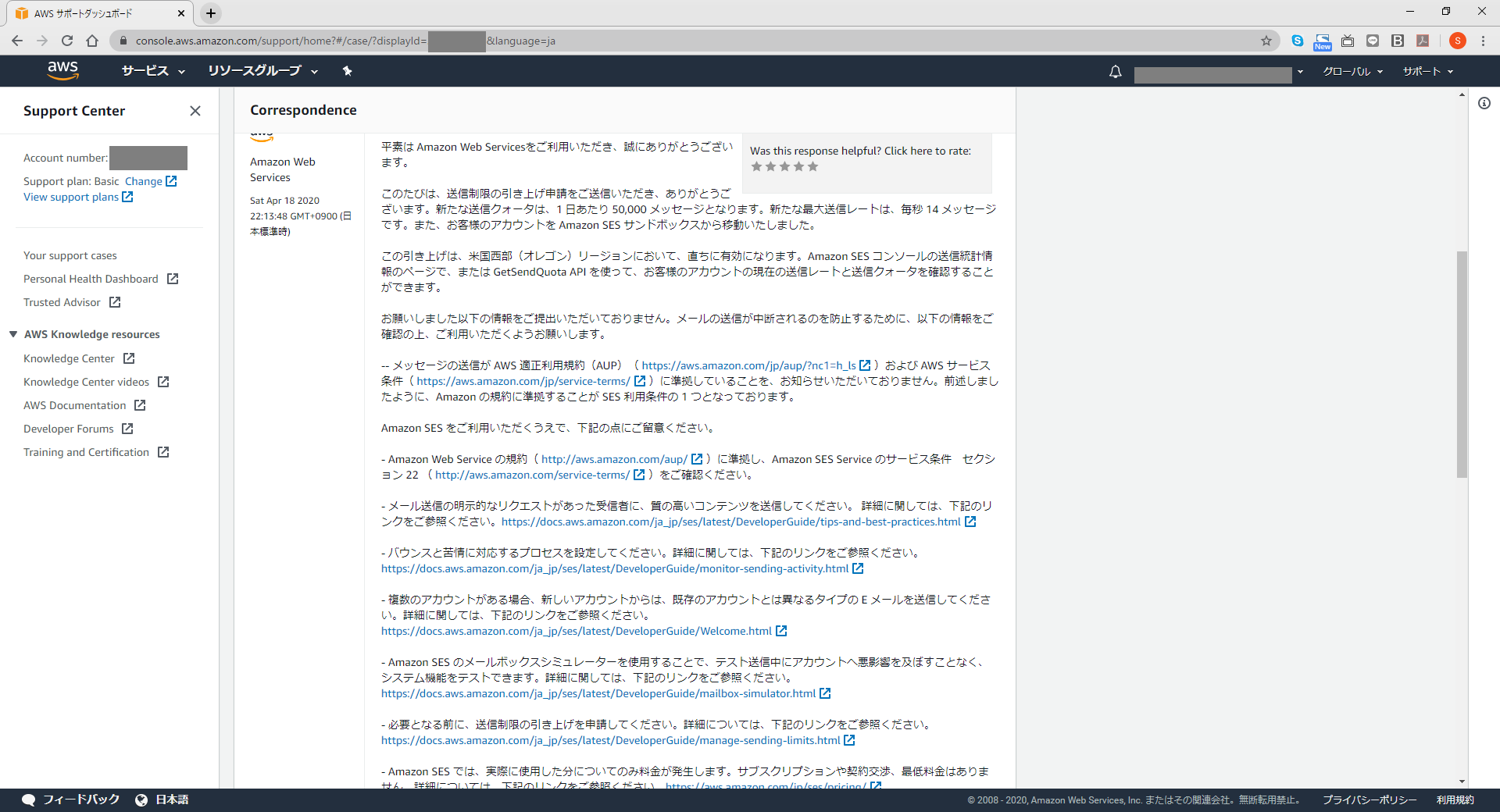
Task: Close the Support Center sidebar
Action: [195, 111]
